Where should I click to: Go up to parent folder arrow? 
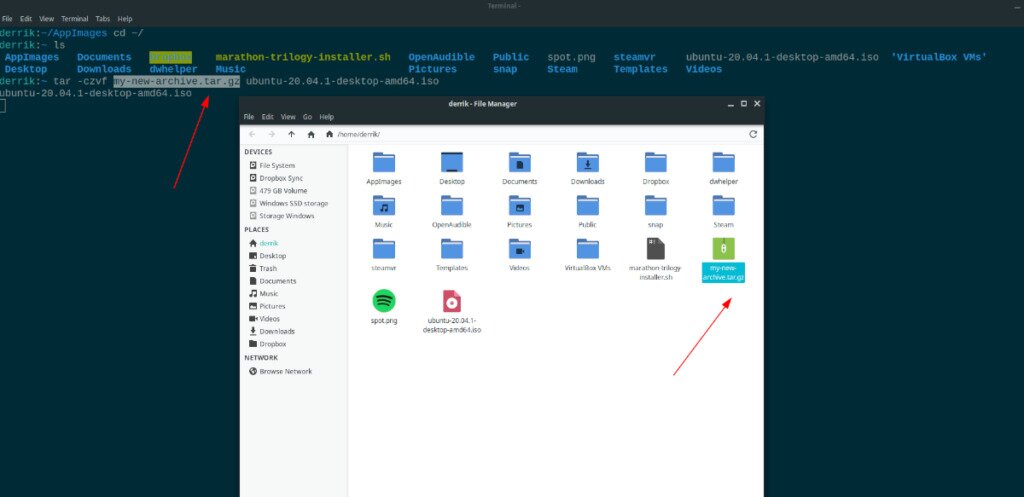tap(291, 134)
